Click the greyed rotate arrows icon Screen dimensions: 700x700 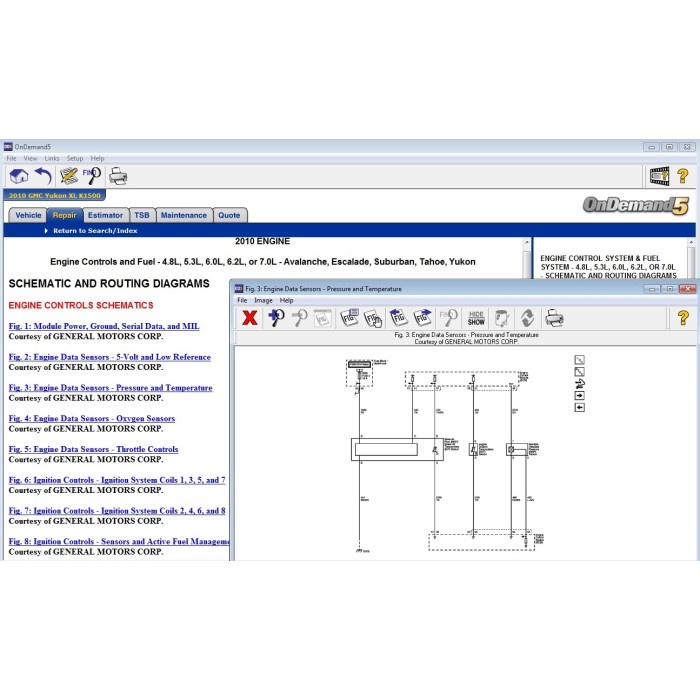(527, 318)
